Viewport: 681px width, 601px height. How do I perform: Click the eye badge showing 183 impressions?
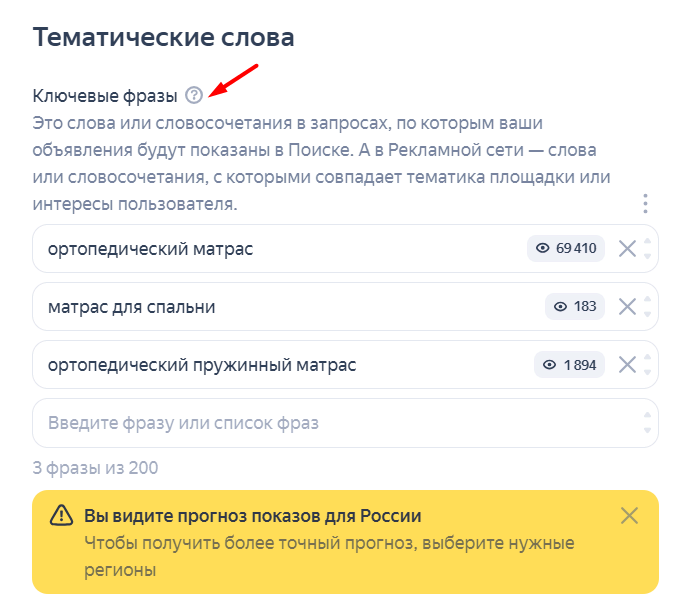[575, 307]
